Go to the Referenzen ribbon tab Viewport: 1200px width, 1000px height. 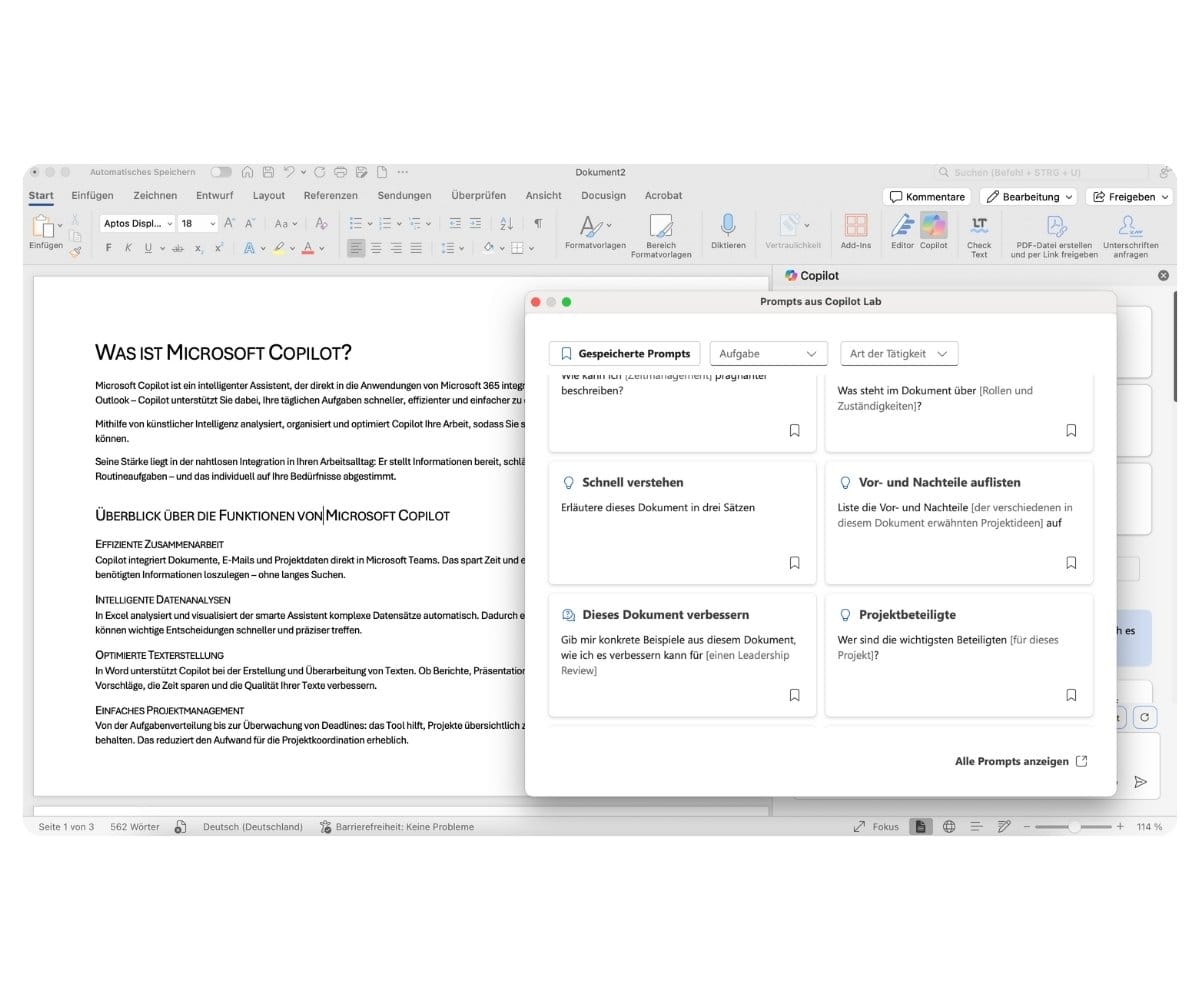[x=331, y=196]
